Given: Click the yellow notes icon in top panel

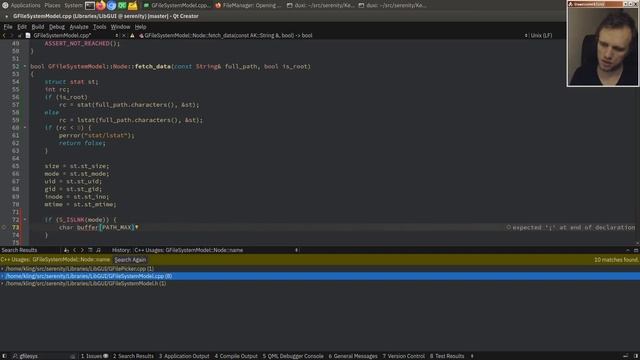Looking at the screenshot, I should 133,5.
